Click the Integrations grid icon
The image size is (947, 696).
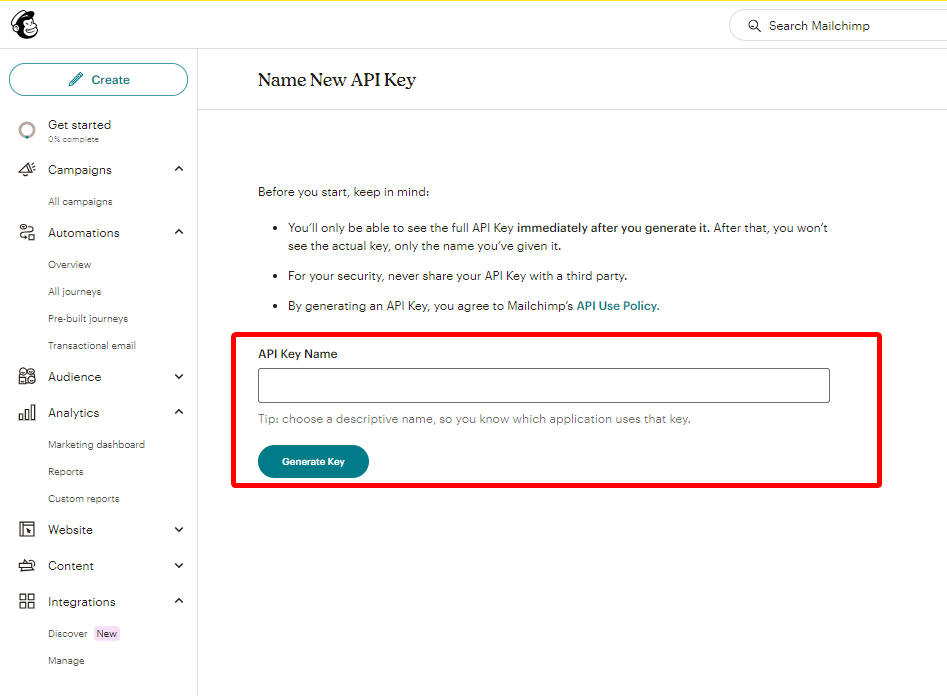[x=27, y=601]
